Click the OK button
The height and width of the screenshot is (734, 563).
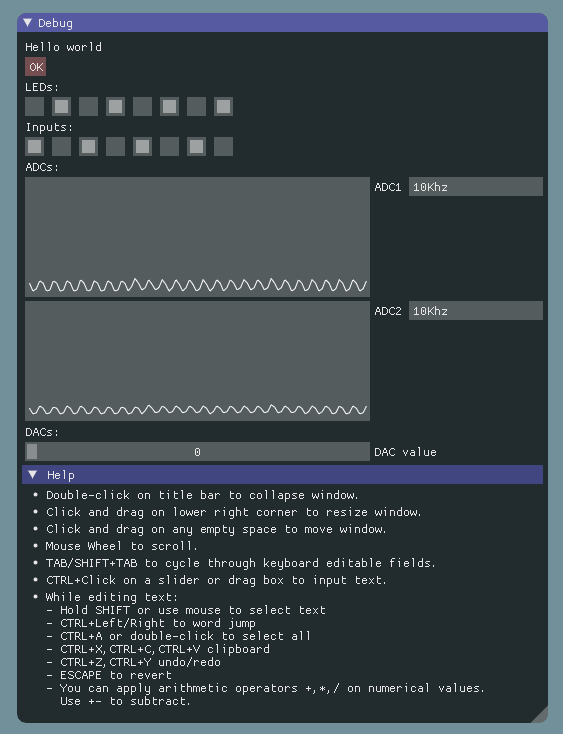pyautogui.click(x=36, y=67)
